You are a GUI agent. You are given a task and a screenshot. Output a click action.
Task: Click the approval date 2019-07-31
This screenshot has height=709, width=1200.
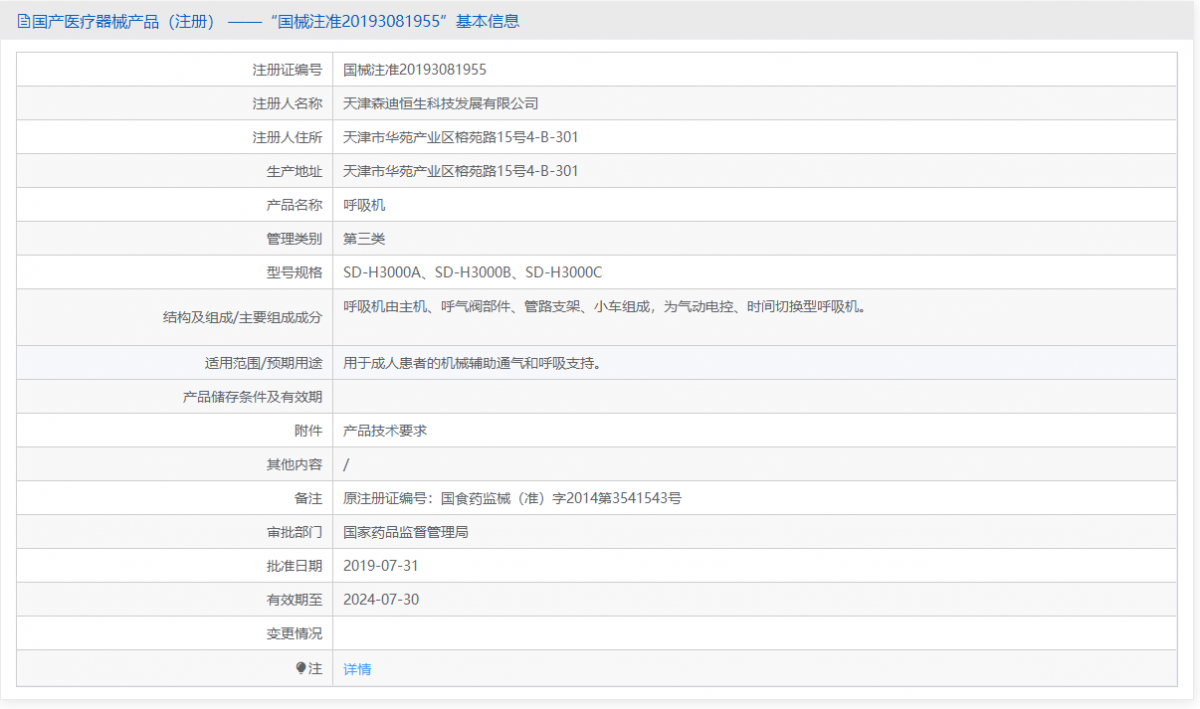coord(381,565)
